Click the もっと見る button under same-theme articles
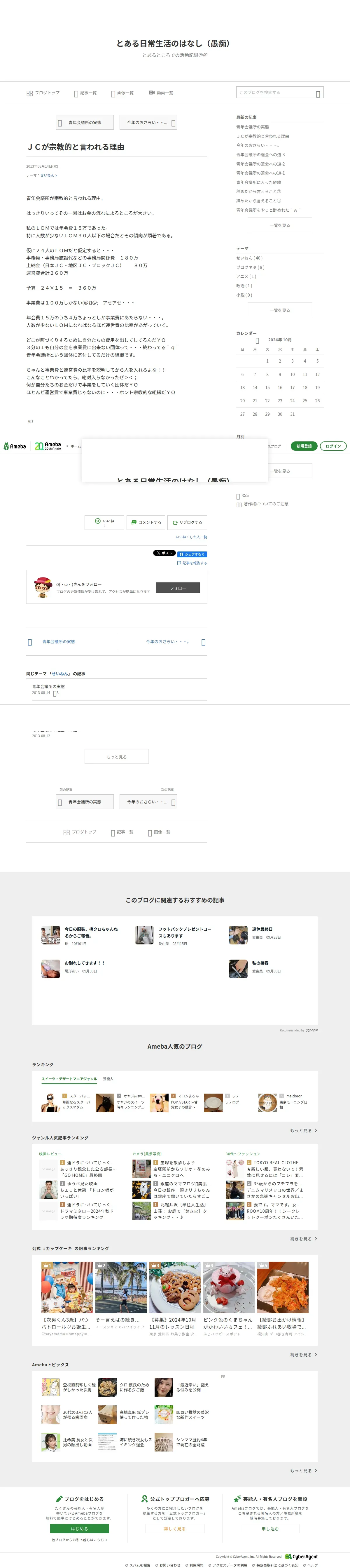 pos(117,757)
